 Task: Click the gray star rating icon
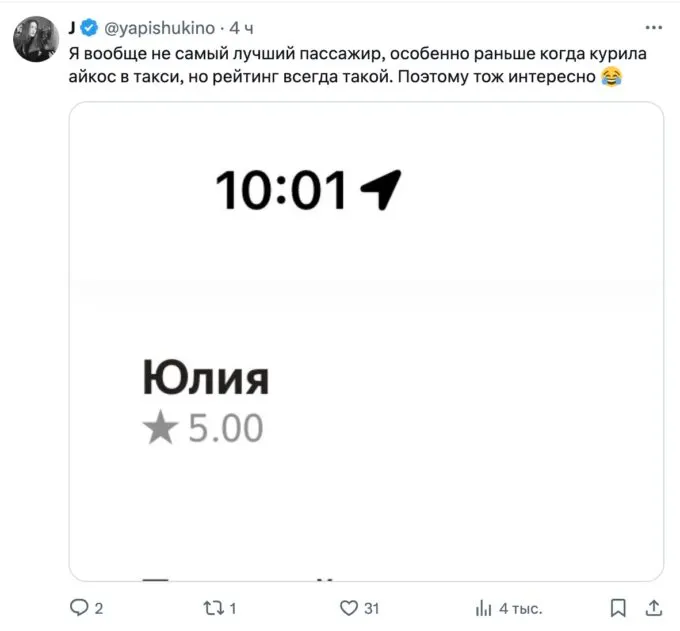tap(158, 428)
